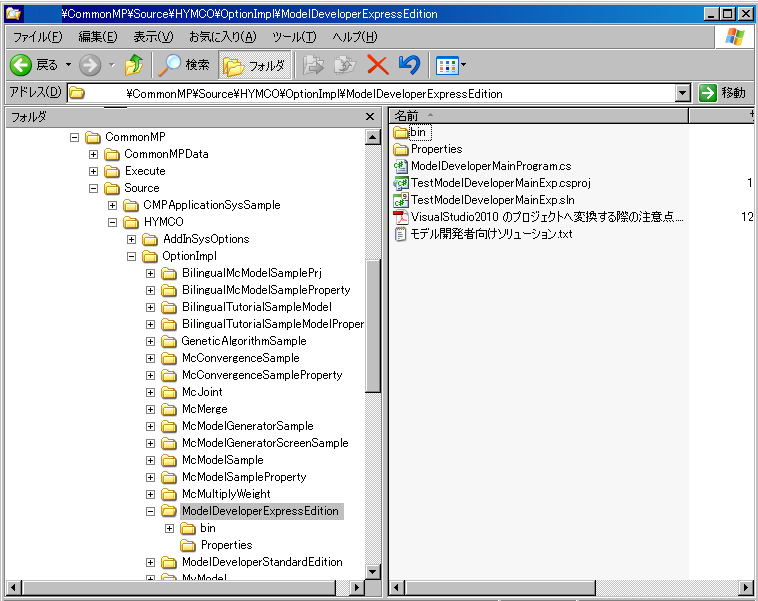Click the Up one folder icon

click(x=133, y=65)
